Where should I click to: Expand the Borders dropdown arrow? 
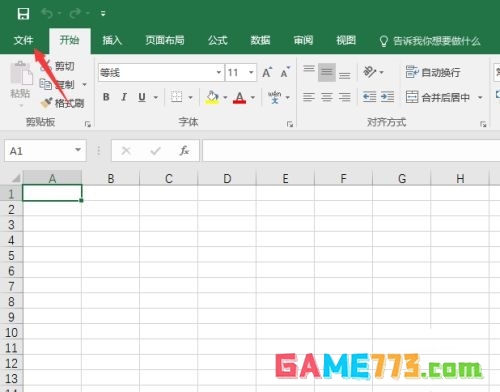(x=190, y=97)
